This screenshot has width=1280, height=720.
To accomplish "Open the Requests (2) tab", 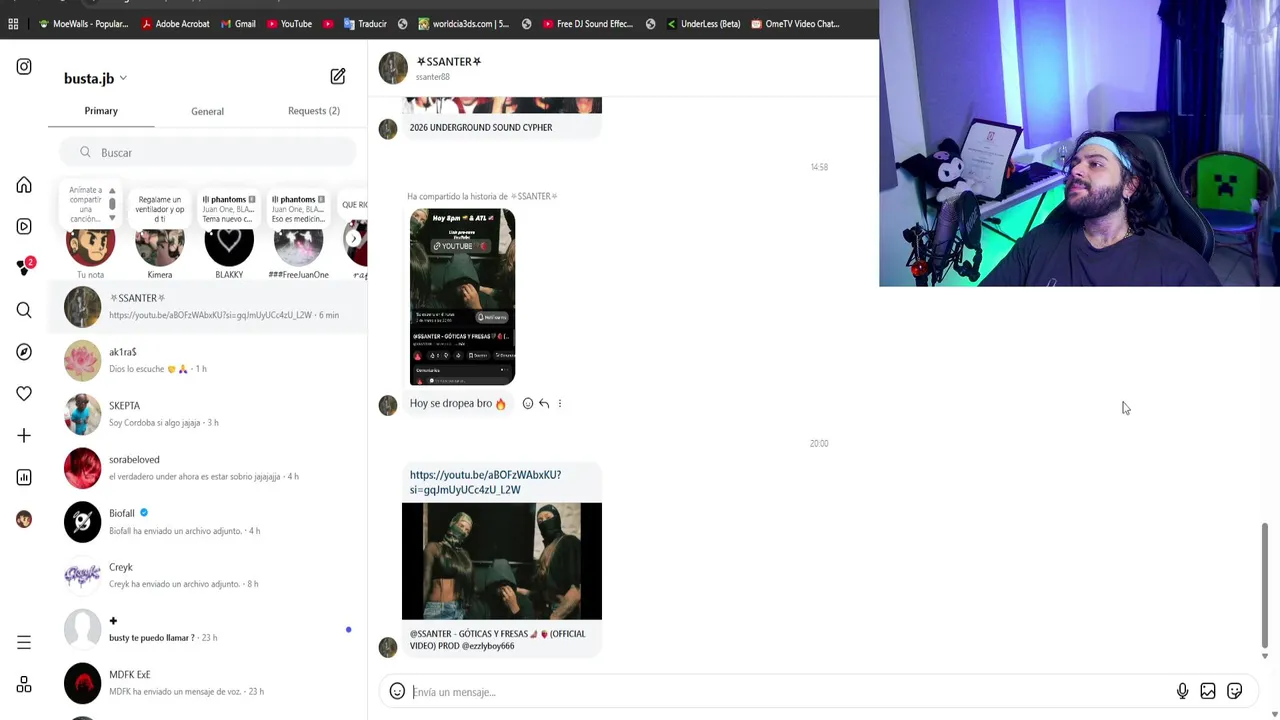I will tap(314, 111).
